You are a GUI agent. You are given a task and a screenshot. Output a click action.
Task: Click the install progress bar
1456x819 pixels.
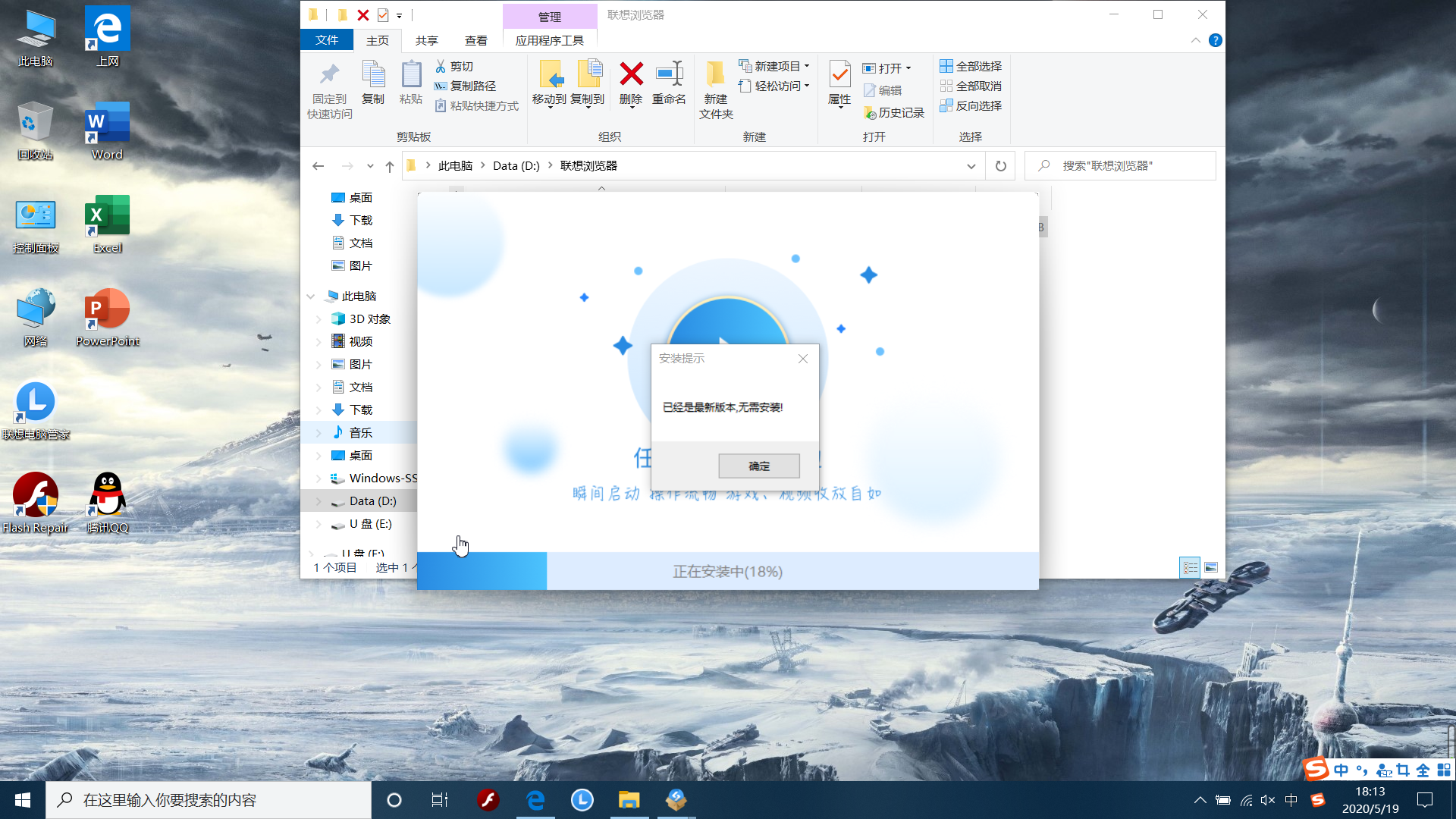pyautogui.click(x=728, y=571)
